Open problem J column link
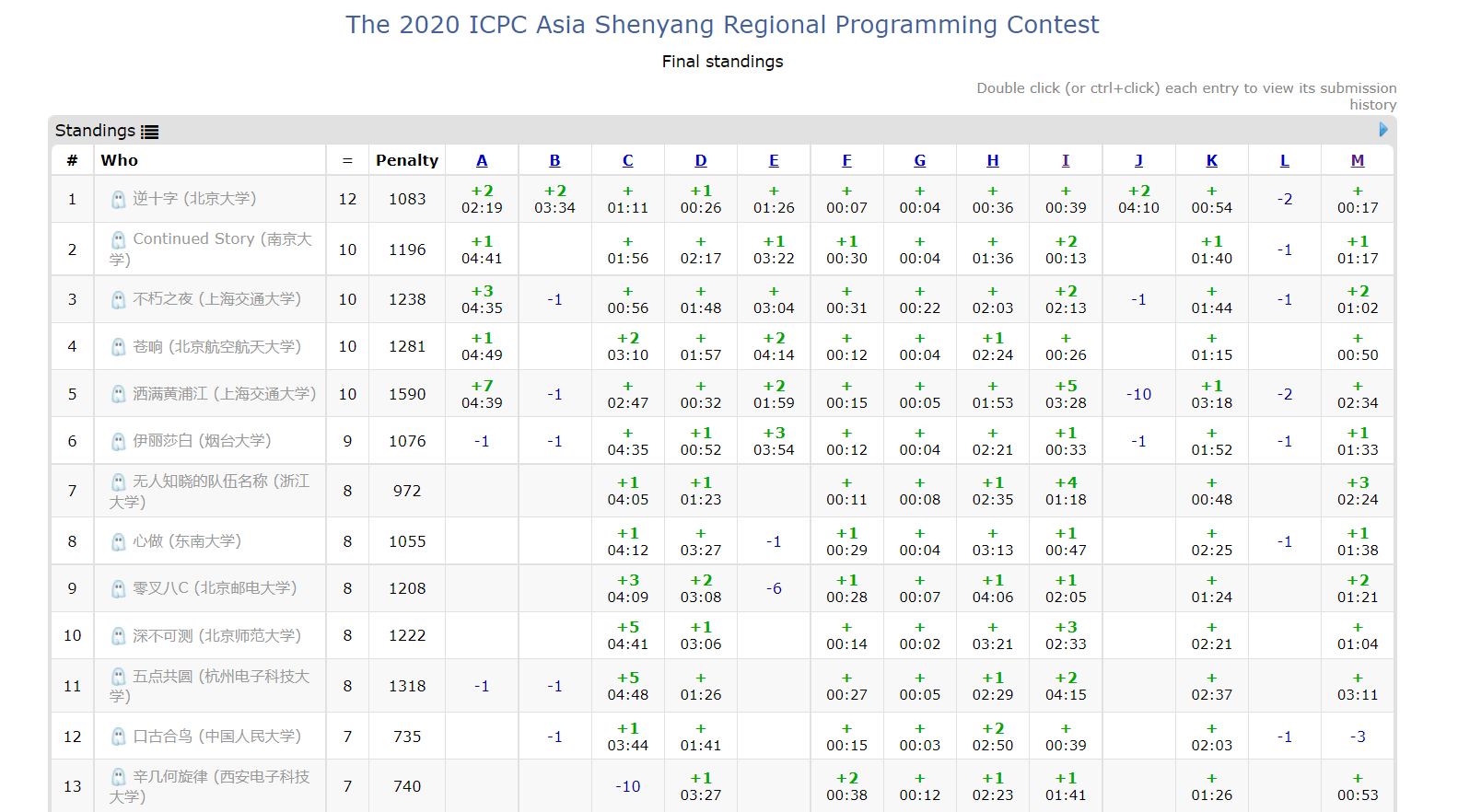1458x812 pixels. click(x=1138, y=160)
